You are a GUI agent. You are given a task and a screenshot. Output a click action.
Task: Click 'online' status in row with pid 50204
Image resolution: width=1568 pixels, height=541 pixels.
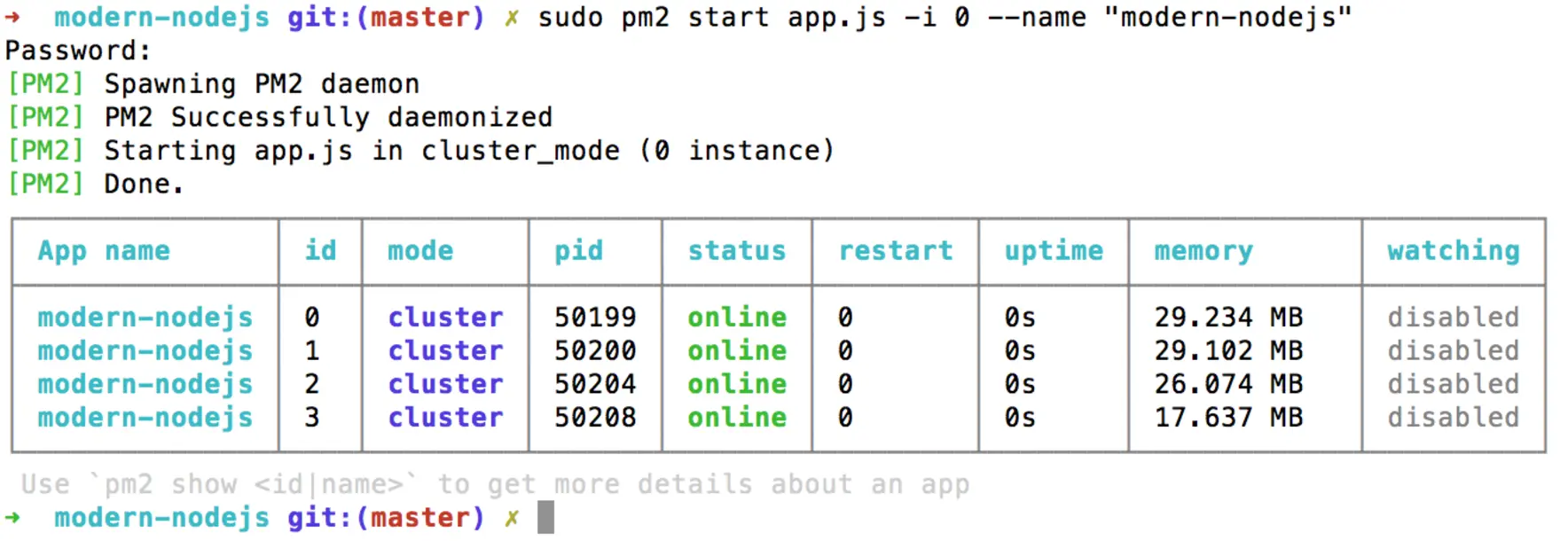point(737,384)
